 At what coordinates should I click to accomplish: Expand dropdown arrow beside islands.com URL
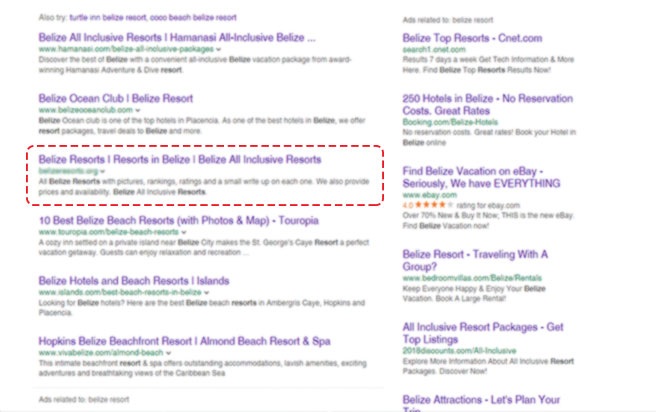pos(206,292)
